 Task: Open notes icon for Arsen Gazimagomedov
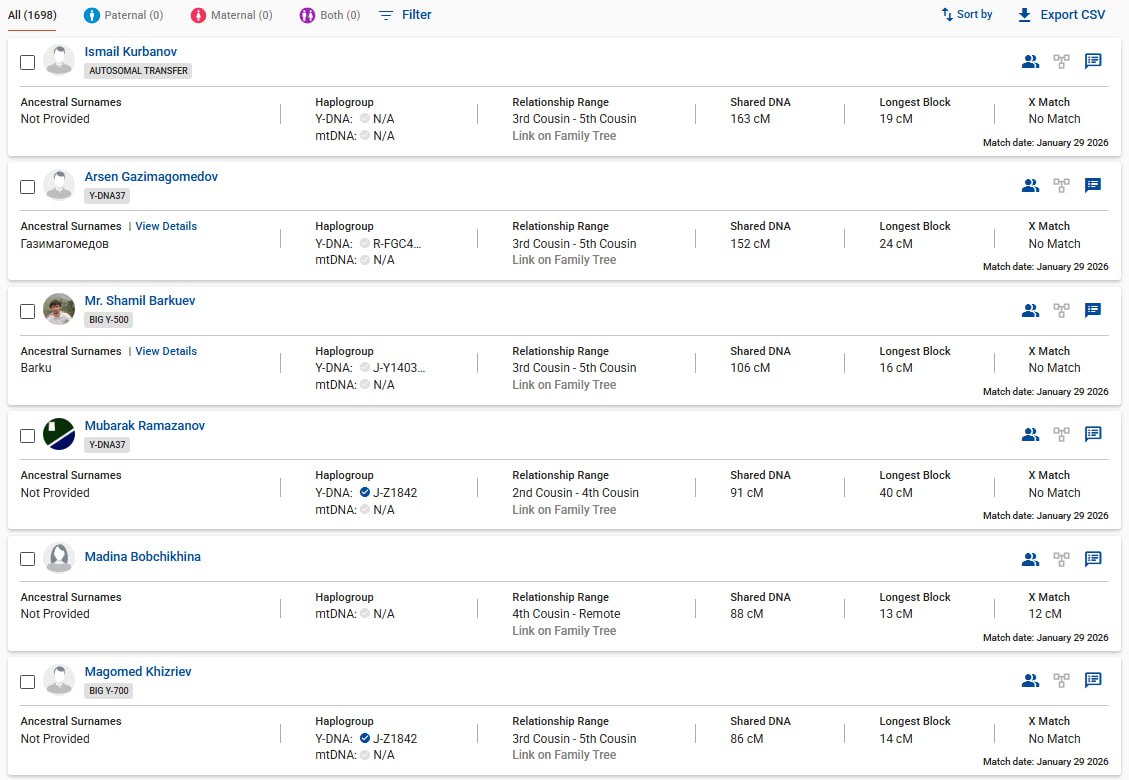click(x=1093, y=185)
